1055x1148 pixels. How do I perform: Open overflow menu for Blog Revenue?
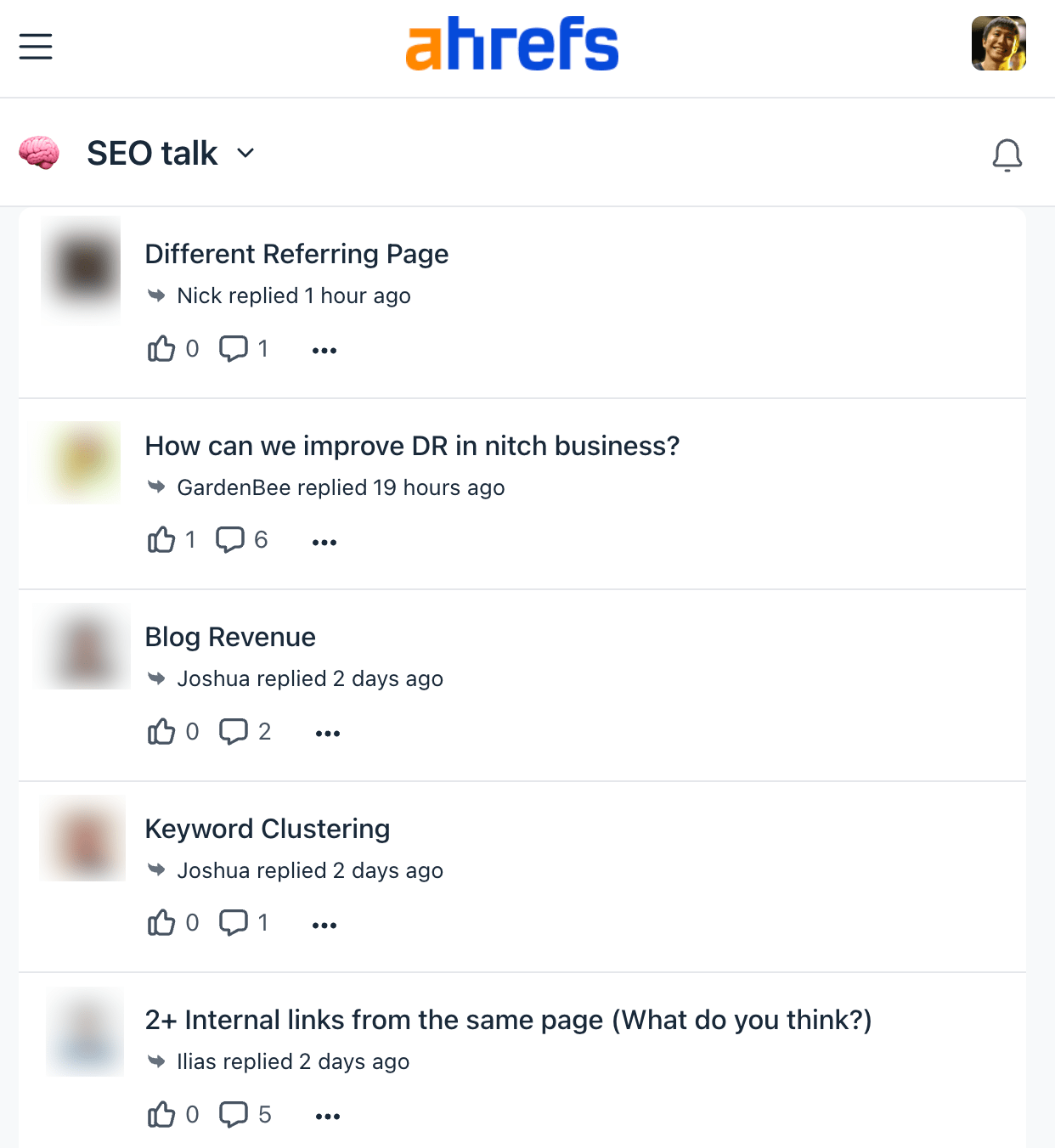[327, 732]
